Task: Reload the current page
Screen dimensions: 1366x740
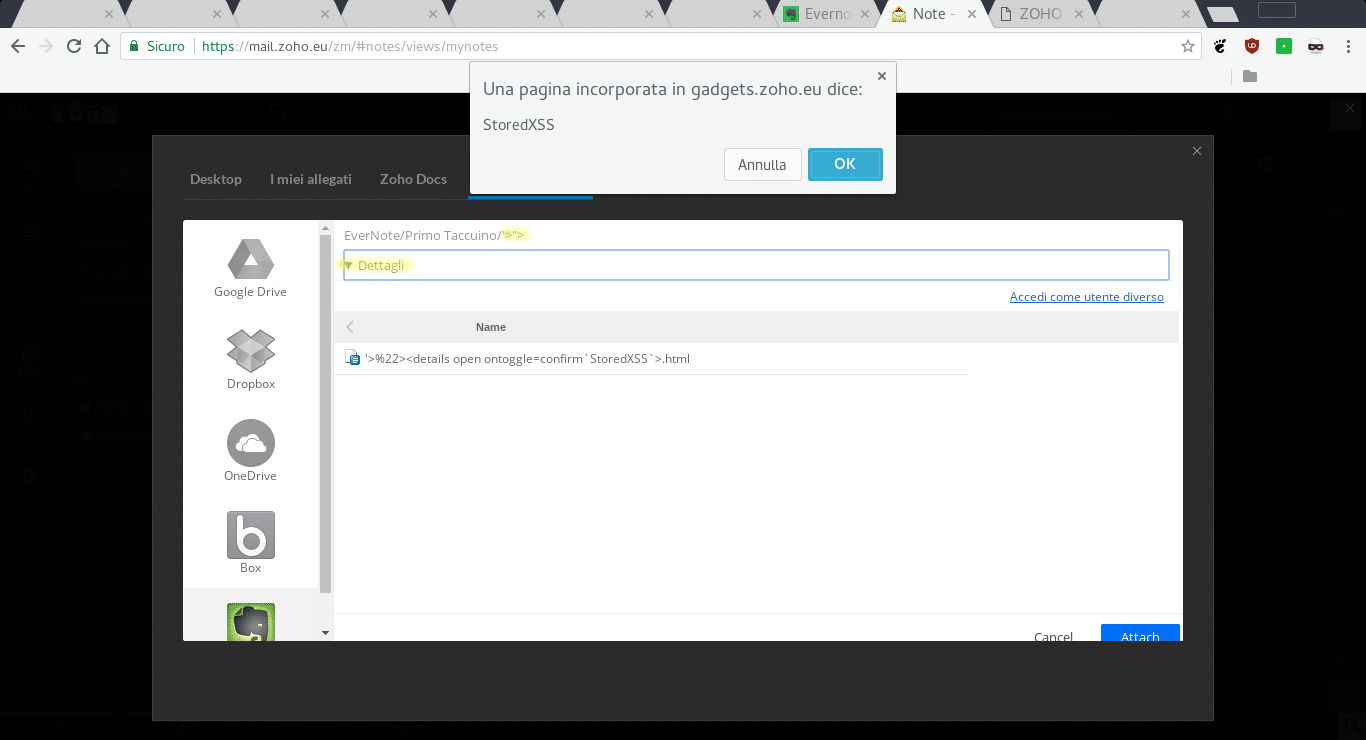Action: coord(73,46)
